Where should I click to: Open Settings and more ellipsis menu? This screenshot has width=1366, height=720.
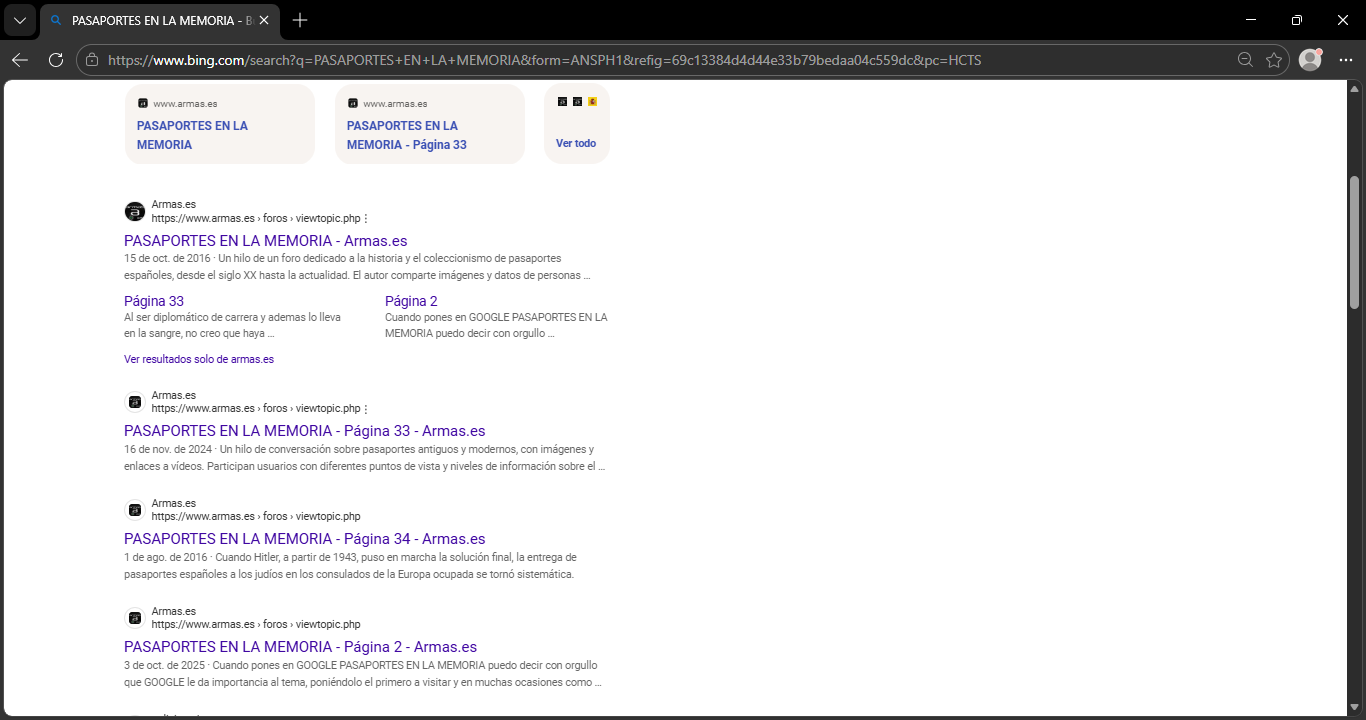1345,60
